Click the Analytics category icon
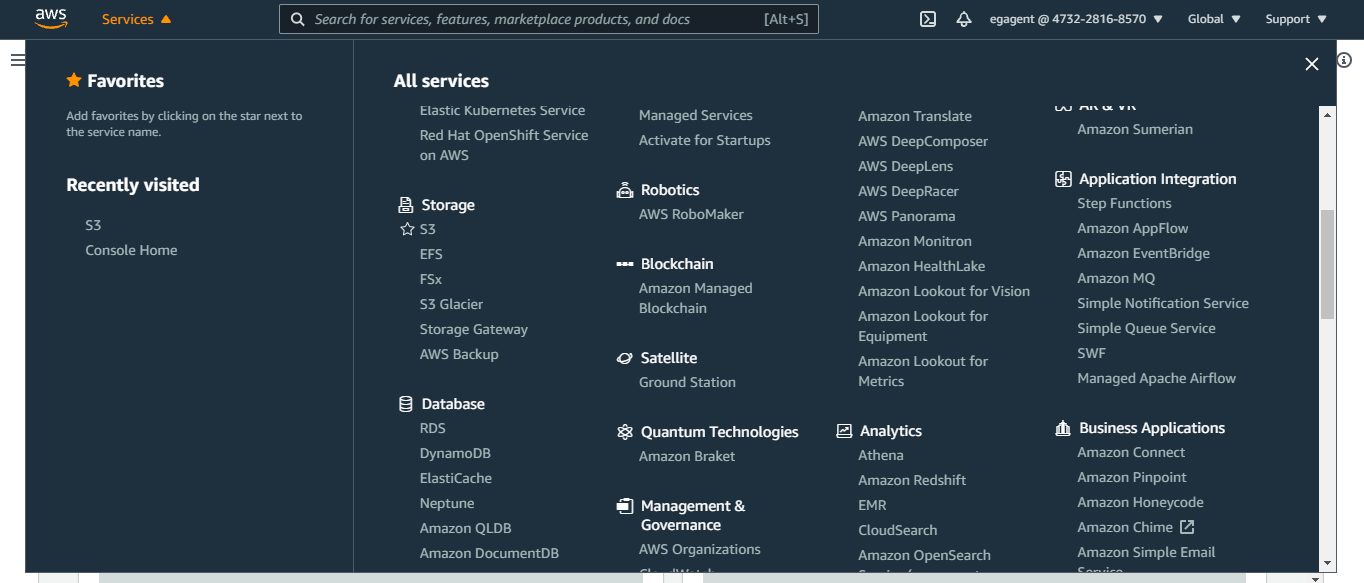The height and width of the screenshot is (583, 1364). coord(844,431)
